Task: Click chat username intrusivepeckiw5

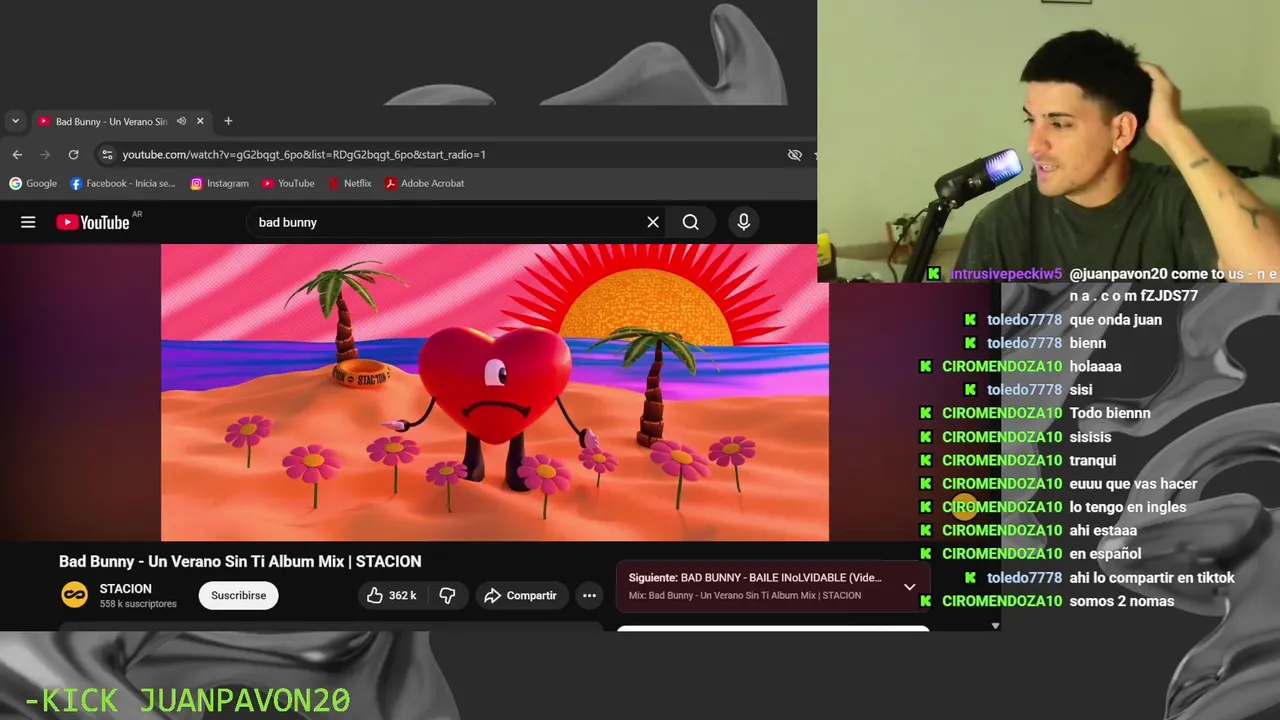Action: [x=1006, y=274]
